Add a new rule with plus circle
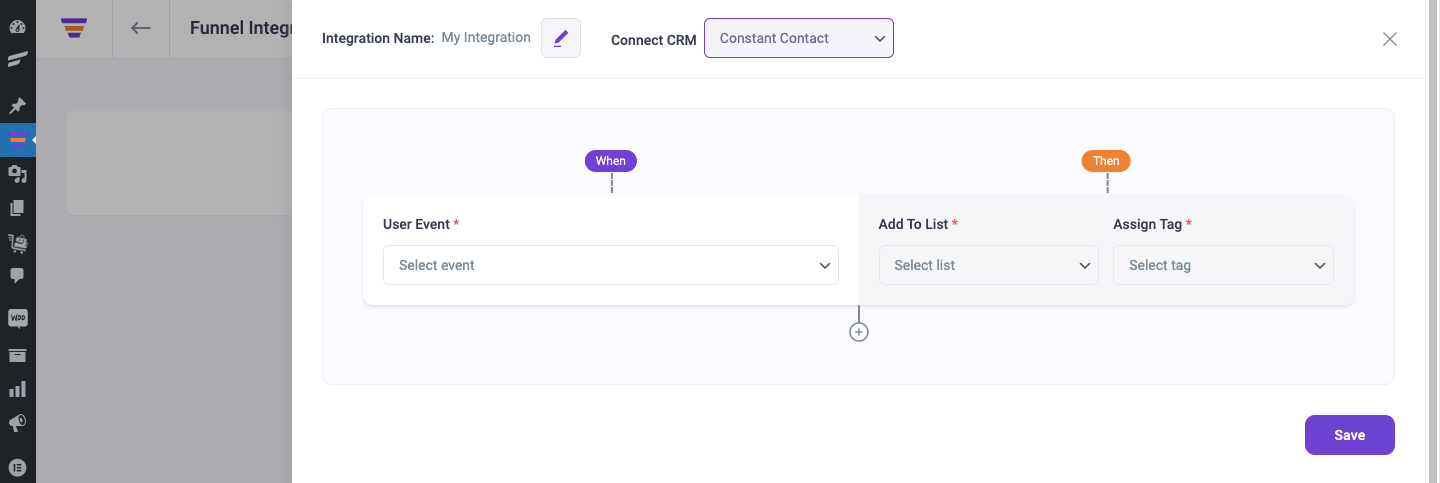Image resolution: width=1440 pixels, height=483 pixels. coord(859,332)
